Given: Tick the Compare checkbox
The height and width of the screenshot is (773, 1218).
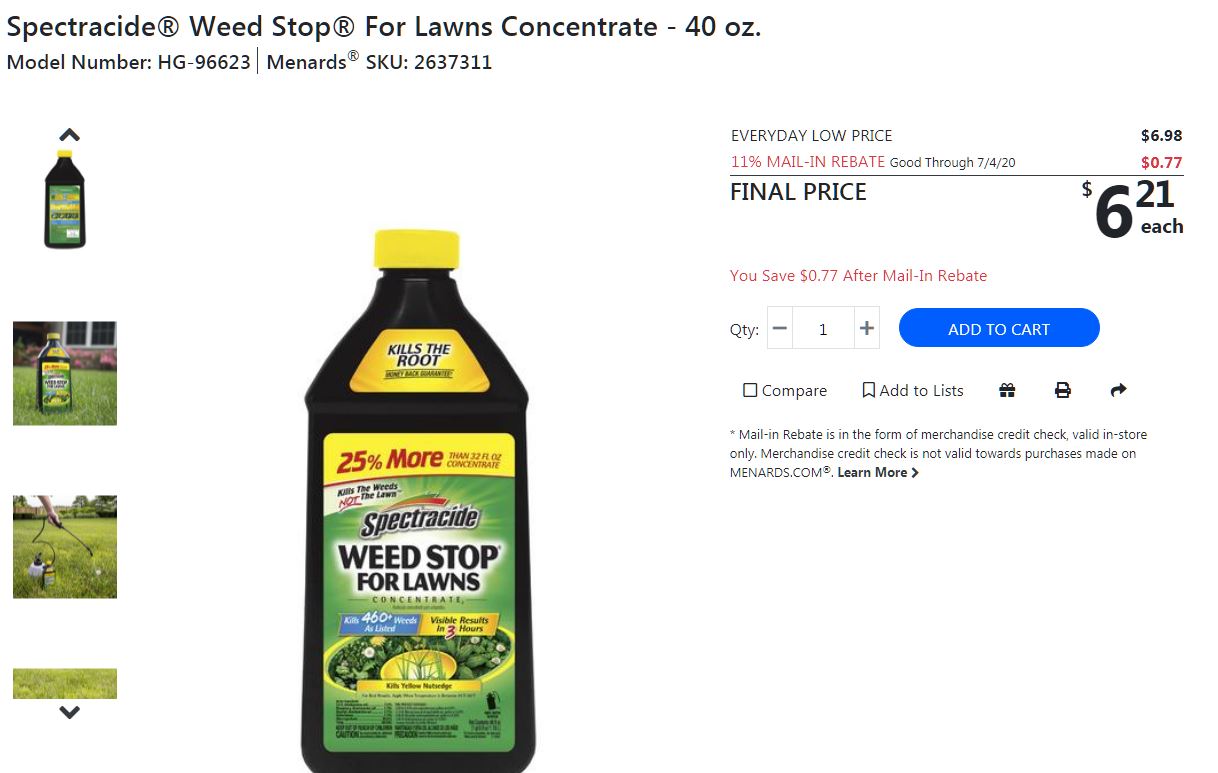Looking at the screenshot, I should coord(750,390).
